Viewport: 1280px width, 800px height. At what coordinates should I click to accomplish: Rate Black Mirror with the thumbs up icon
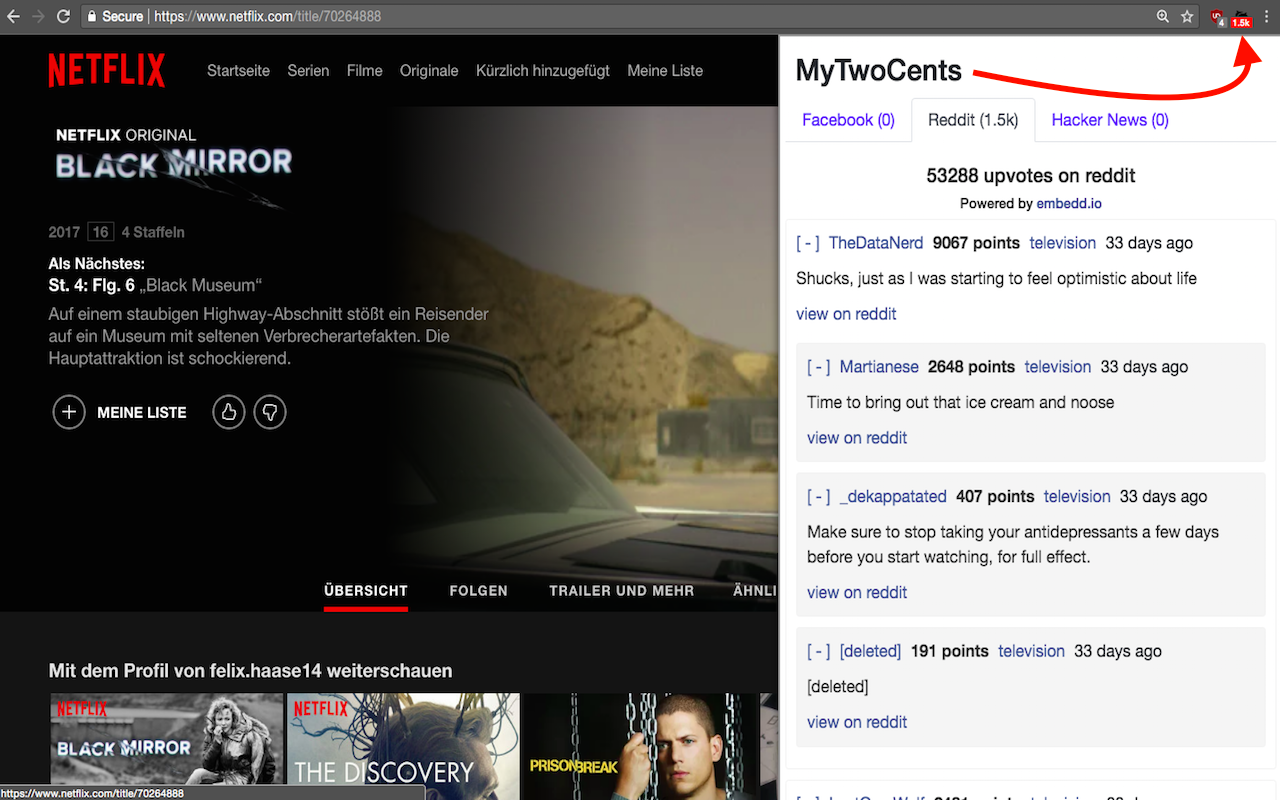click(228, 412)
